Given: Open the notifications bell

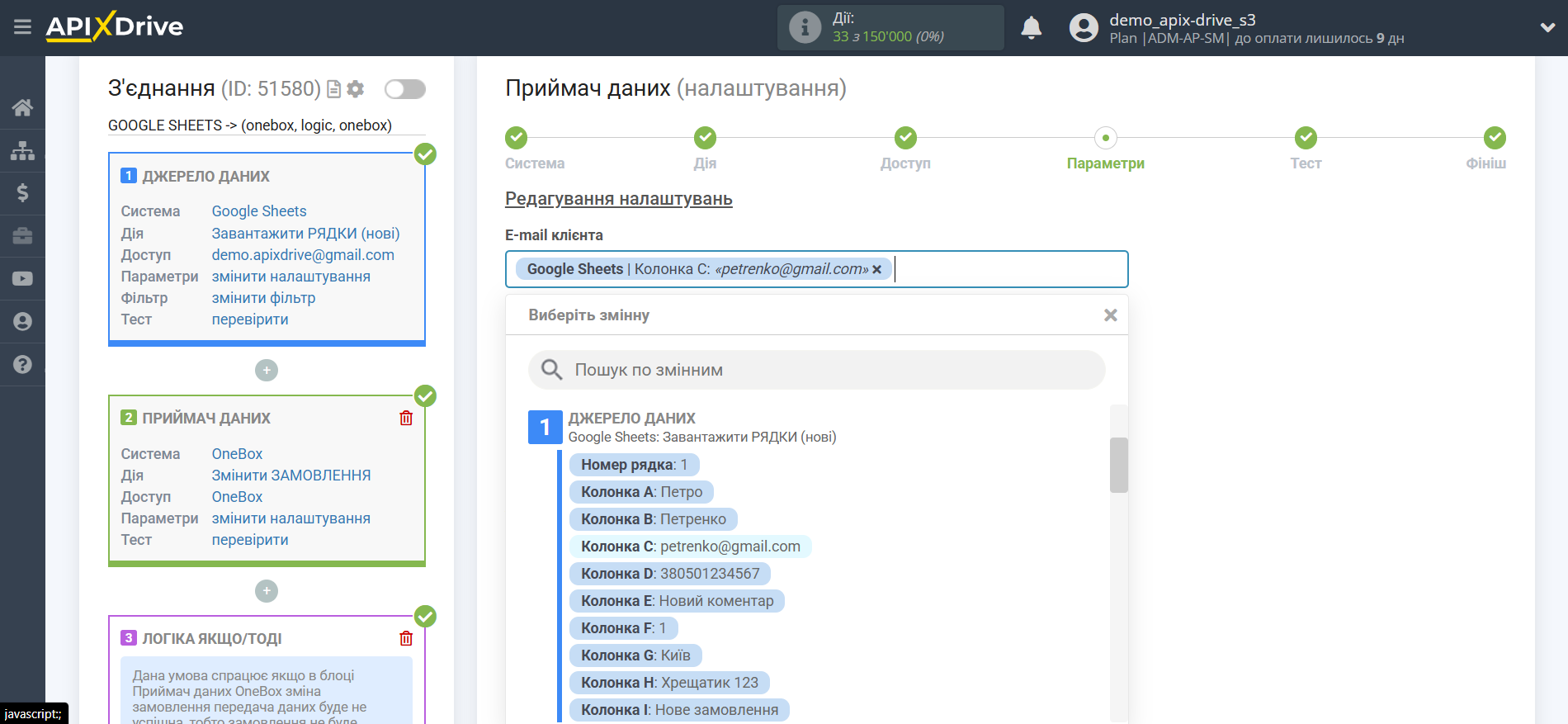Looking at the screenshot, I should coord(1031,27).
